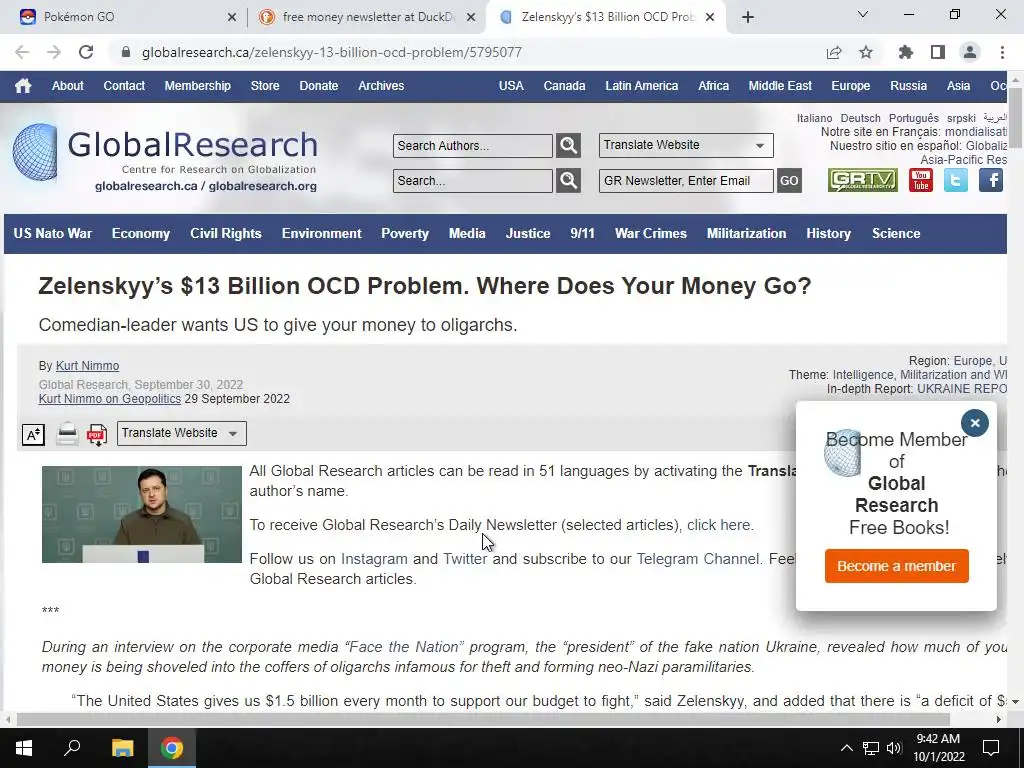Open the article Translate Website dropdown
The height and width of the screenshot is (768, 1024).
pos(182,434)
